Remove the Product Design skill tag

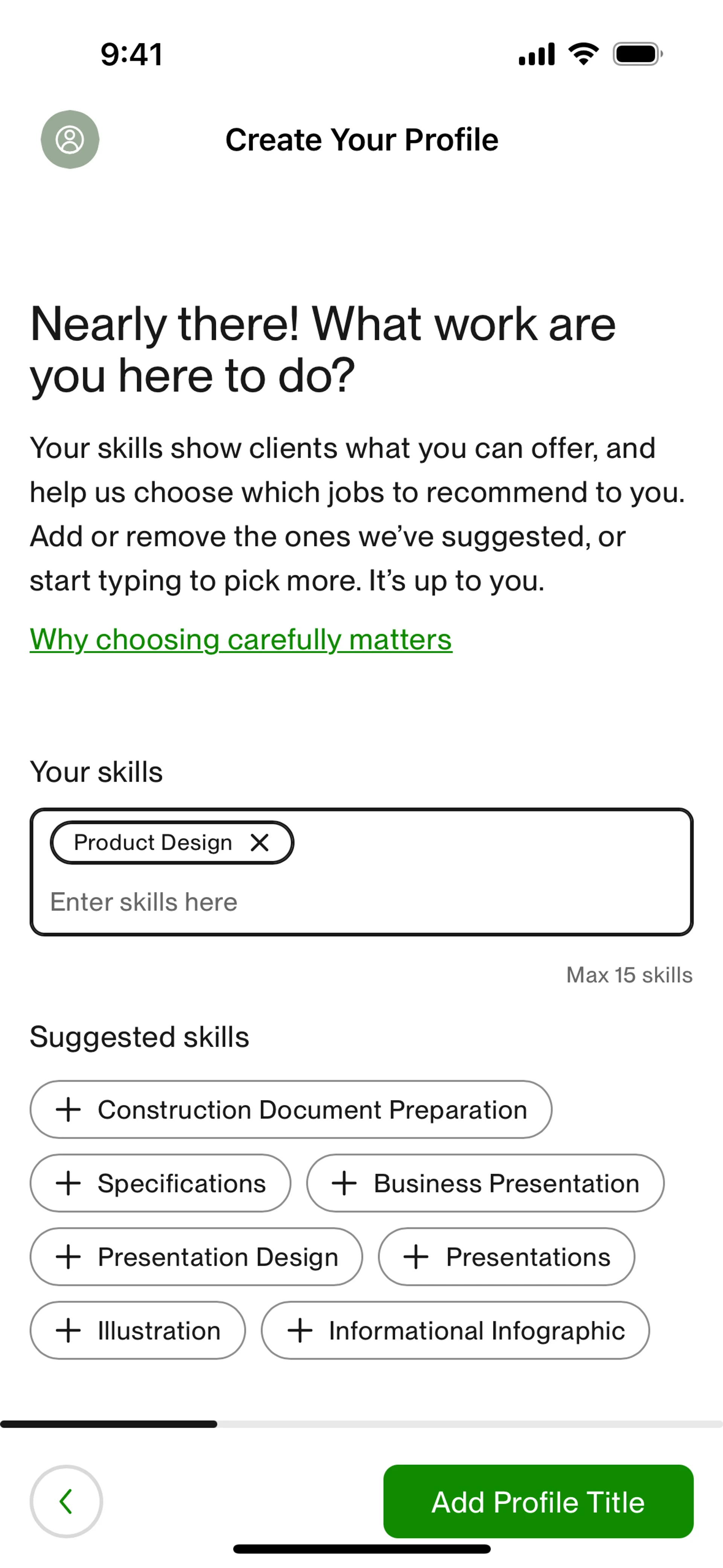point(260,842)
